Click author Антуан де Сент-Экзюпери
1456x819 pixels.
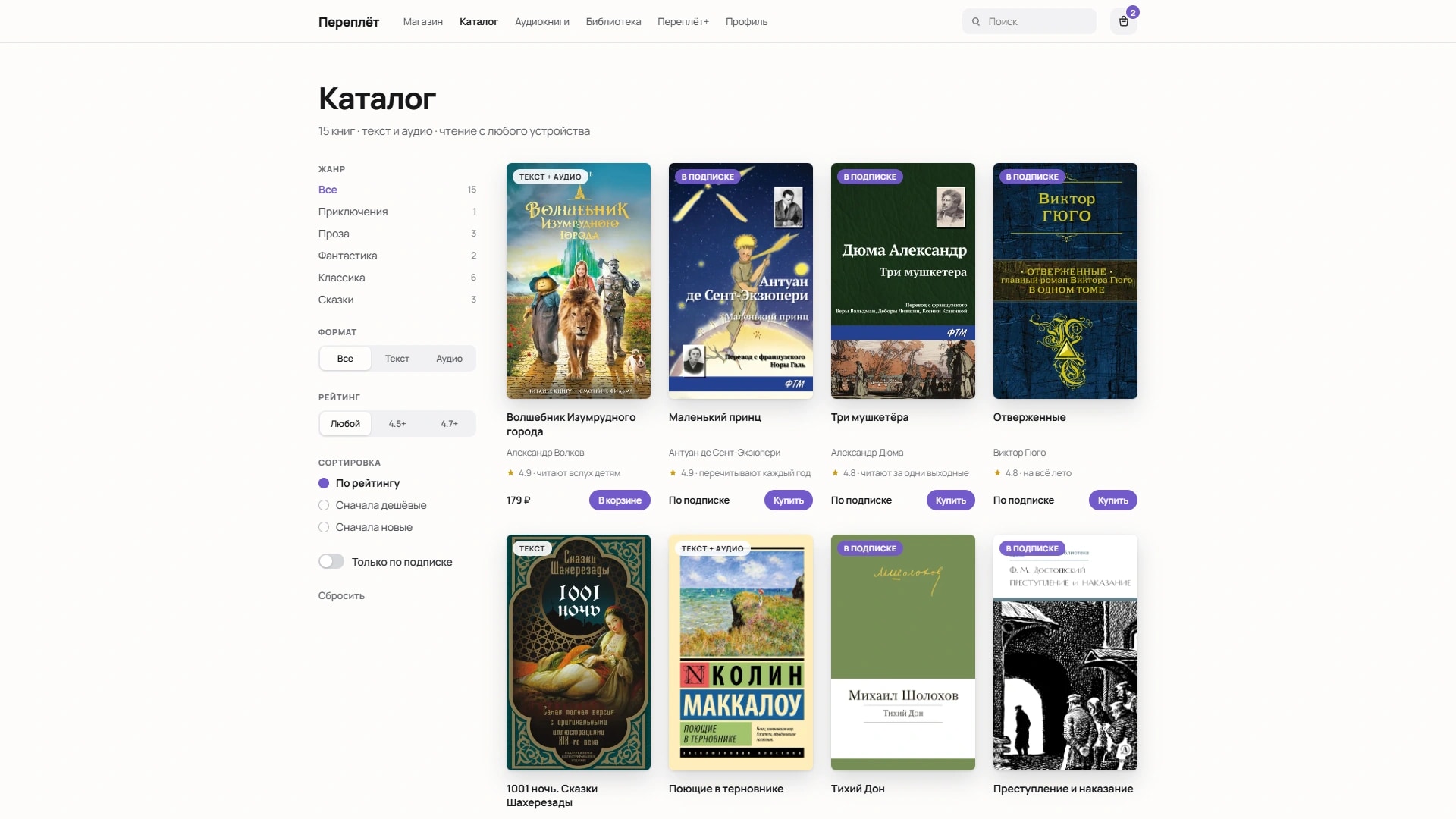pyautogui.click(x=724, y=453)
